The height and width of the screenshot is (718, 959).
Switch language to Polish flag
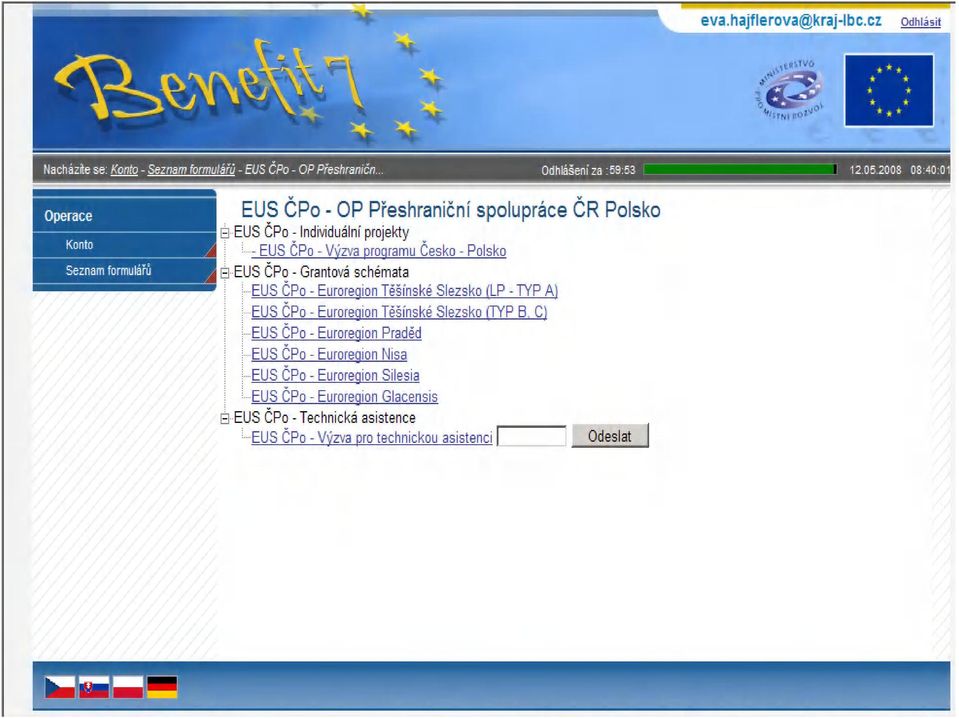(x=128, y=687)
